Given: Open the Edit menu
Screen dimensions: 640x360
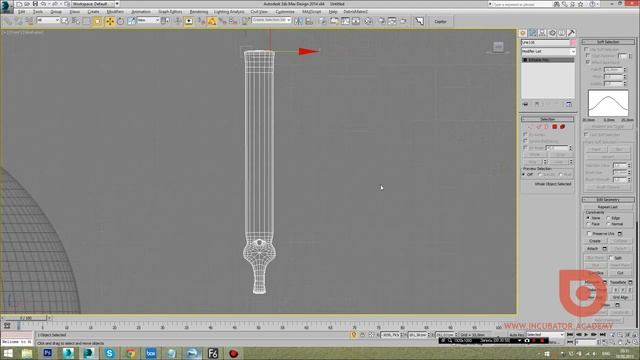Looking at the screenshot, I should pos(21,12).
